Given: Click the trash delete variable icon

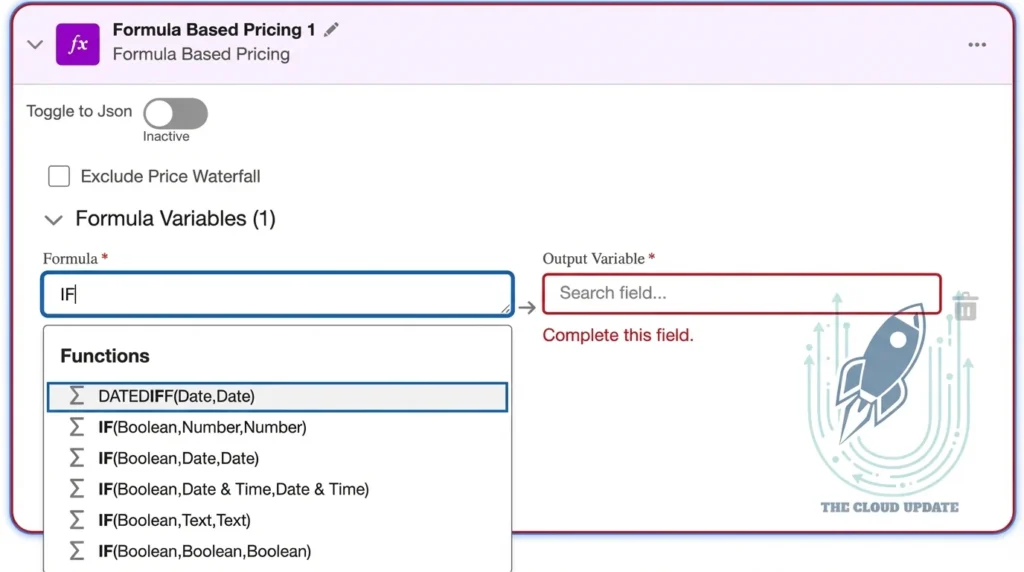Looking at the screenshot, I should click(x=965, y=307).
